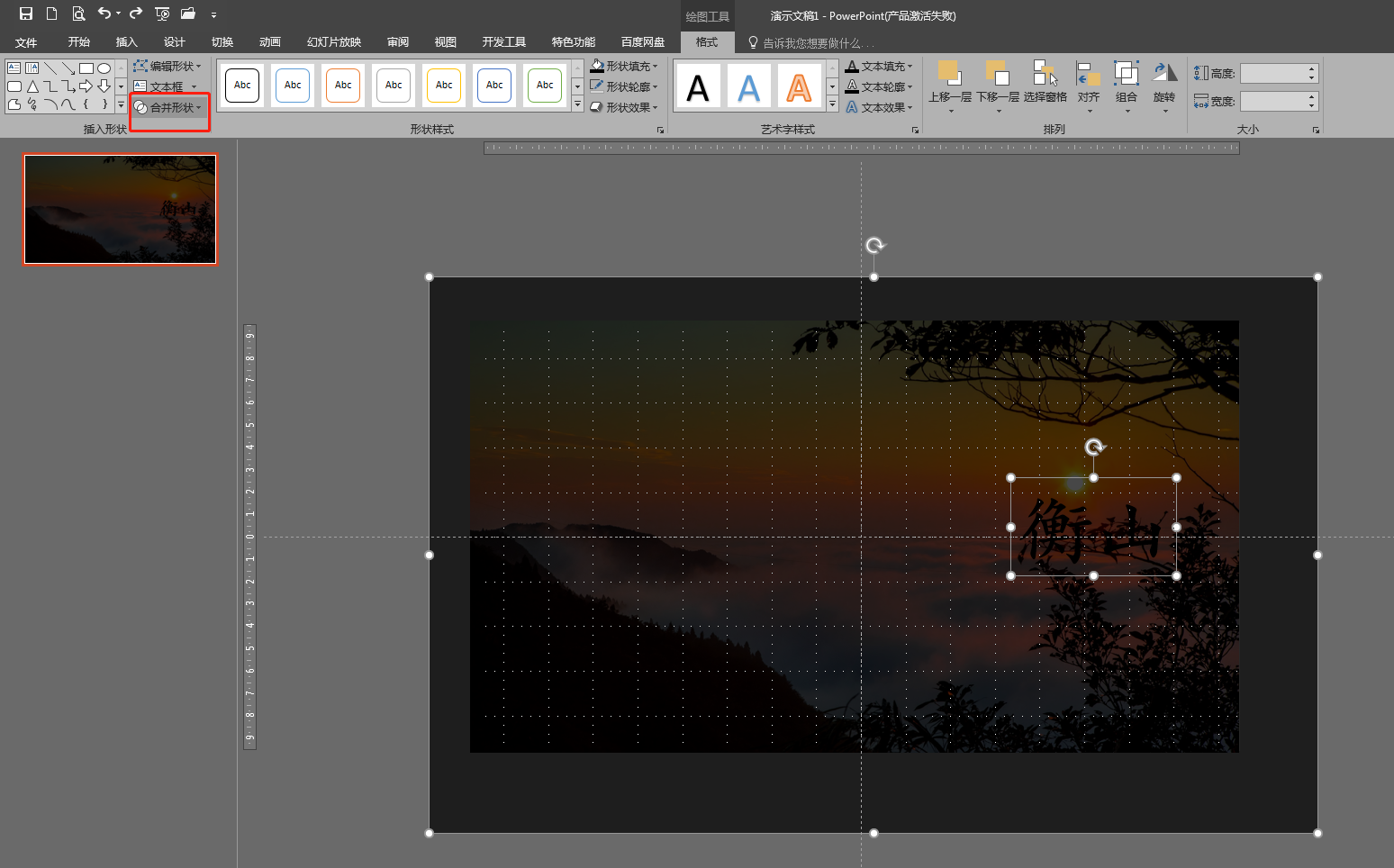Switch to the 插入 ribbon tab

tap(126, 42)
